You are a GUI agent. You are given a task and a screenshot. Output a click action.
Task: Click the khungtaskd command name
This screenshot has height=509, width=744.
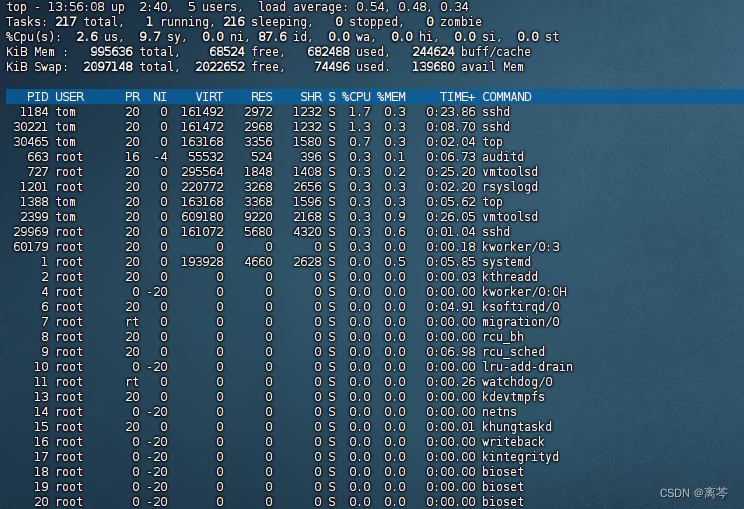tap(517, 427)
